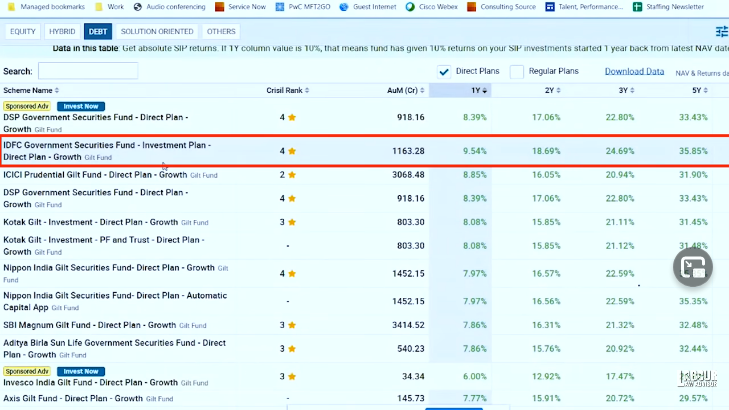This screenshot has width=729, height=410.
Task: Click the Crisil star for Aditya Birla Sun Life fund
Action: 292,349
